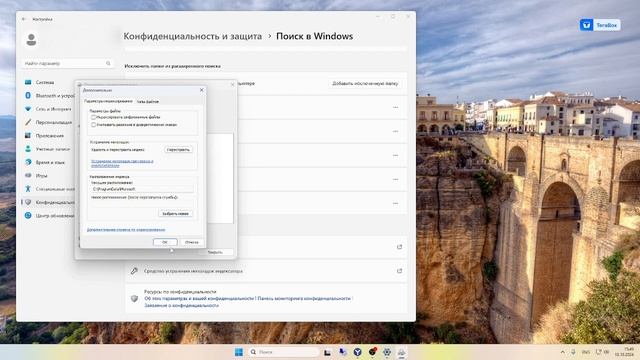Click the Найти параметр search field
640x360 pixels.
(x=67, y=63)
